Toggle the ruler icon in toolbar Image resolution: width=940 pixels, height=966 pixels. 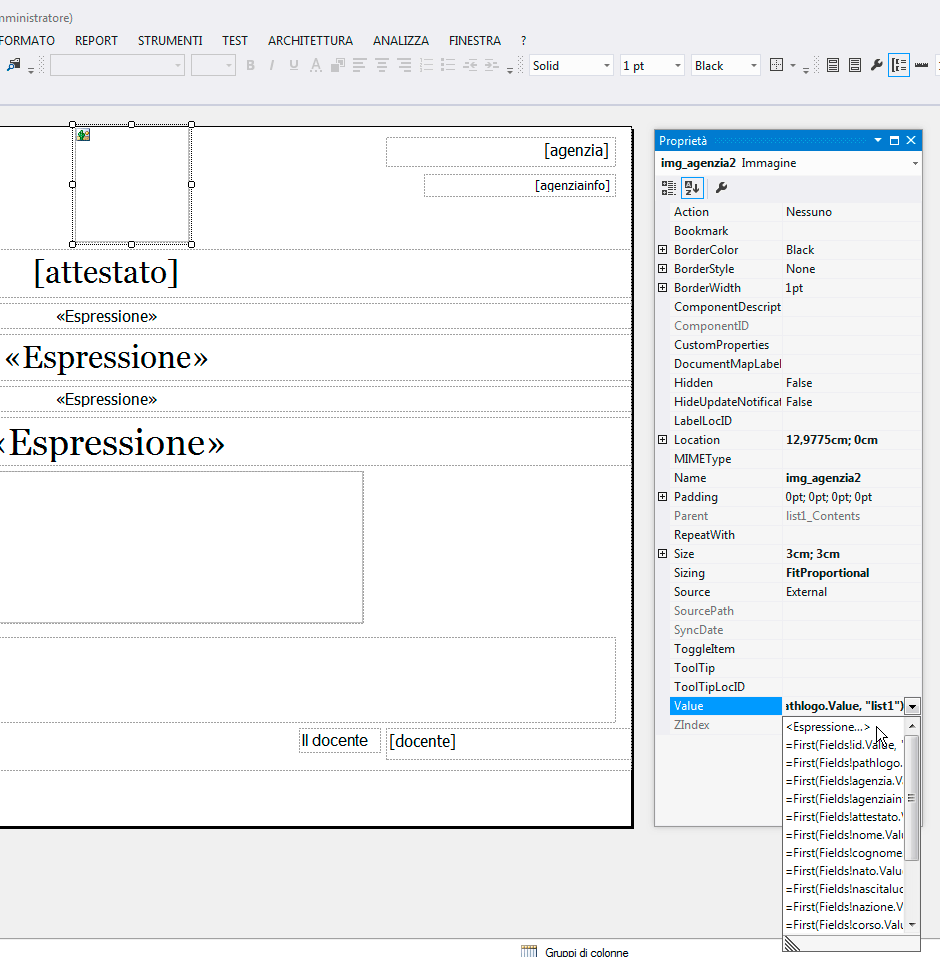[922, 65]
